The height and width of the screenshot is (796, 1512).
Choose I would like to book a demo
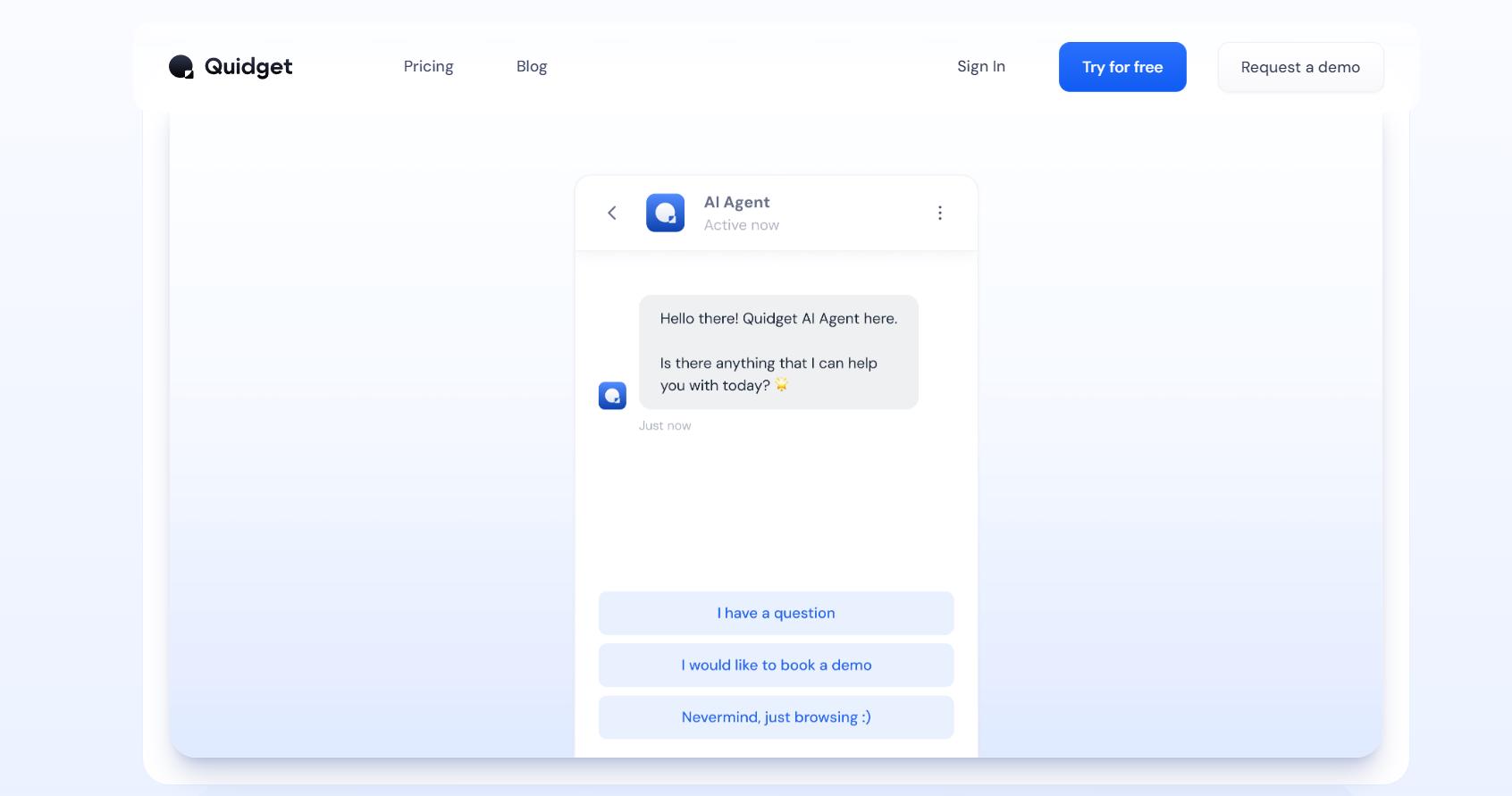pyautogui.click(x=776, y=666)
